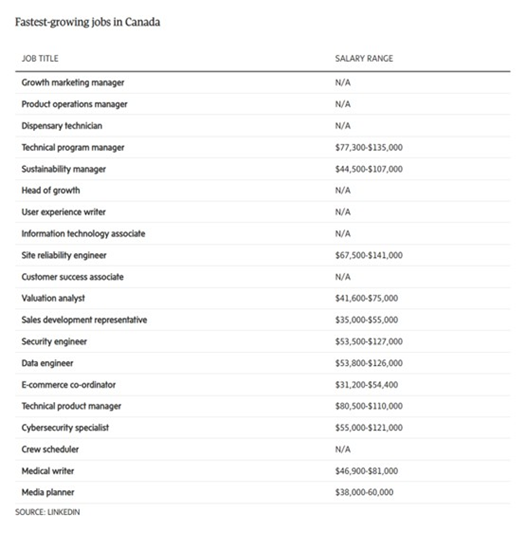
Task: Select Site reliability engineer job title
Action: [x=64, y=255]
